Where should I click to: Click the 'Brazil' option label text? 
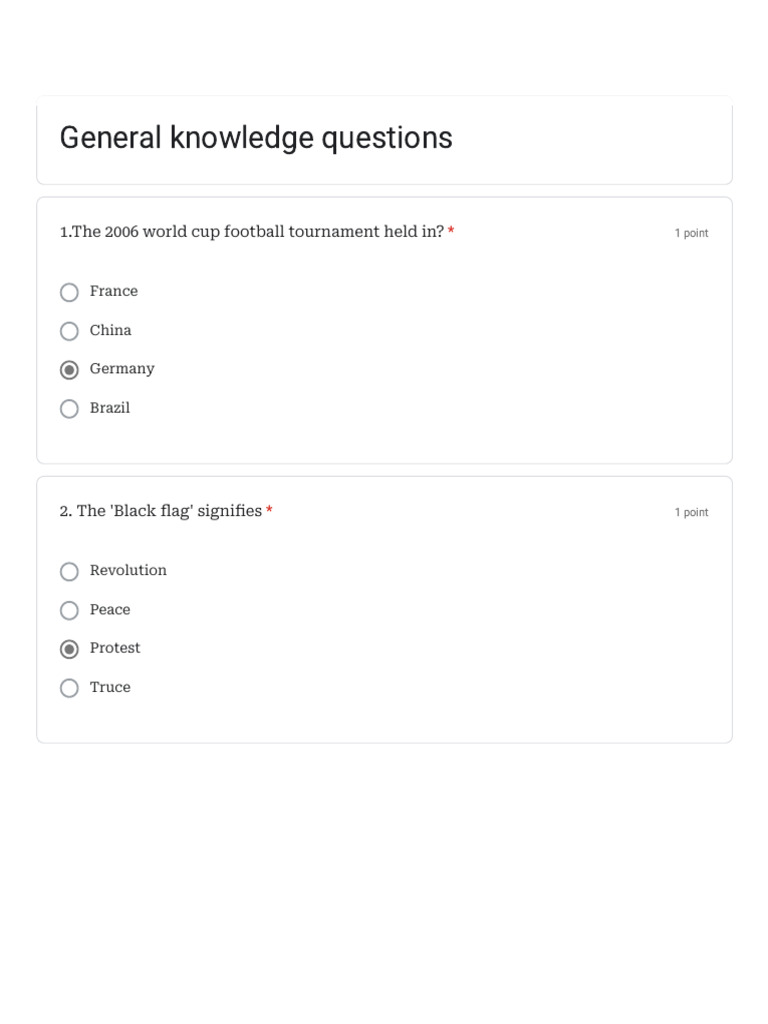110,408
